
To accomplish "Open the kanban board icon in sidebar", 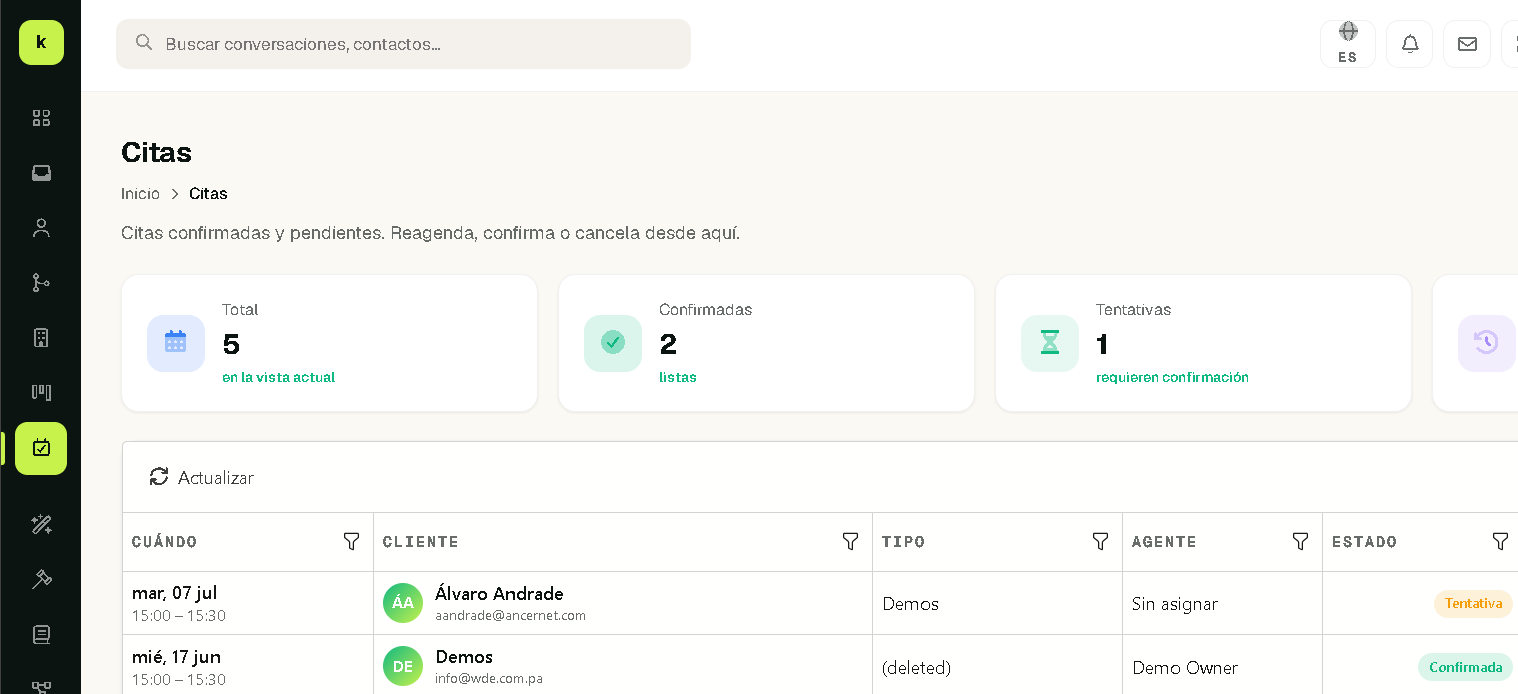I will tap(41, 392).
